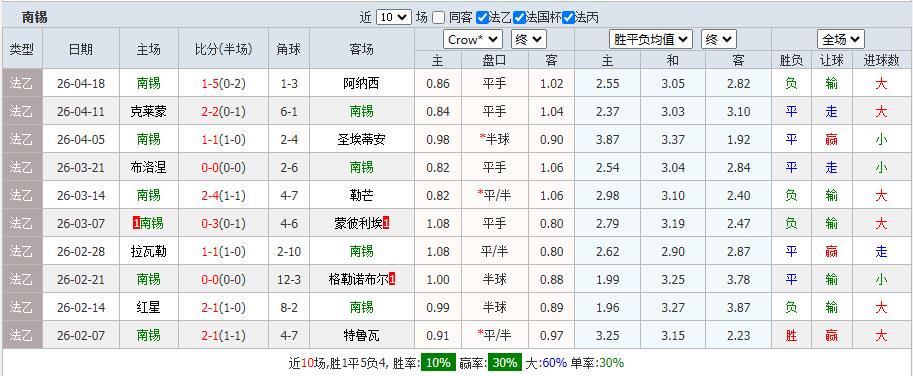Click the red 胜 result in 特鲁瓦 row
The height and width of the screenshot is (376, 913).
click(x=791, y=335)
